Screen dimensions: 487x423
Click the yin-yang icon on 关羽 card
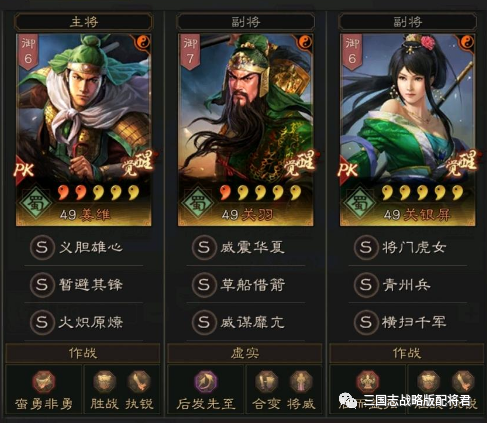[x=305, y=42]
